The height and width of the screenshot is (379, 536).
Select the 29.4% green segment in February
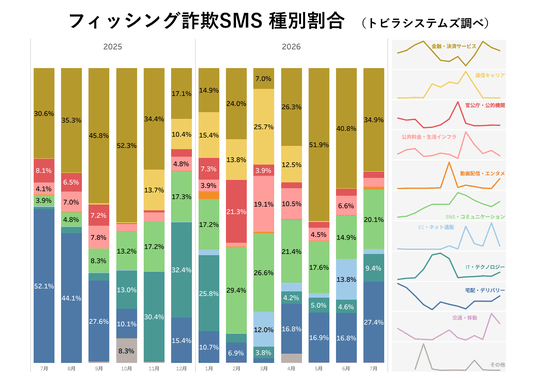coord(236,290)
